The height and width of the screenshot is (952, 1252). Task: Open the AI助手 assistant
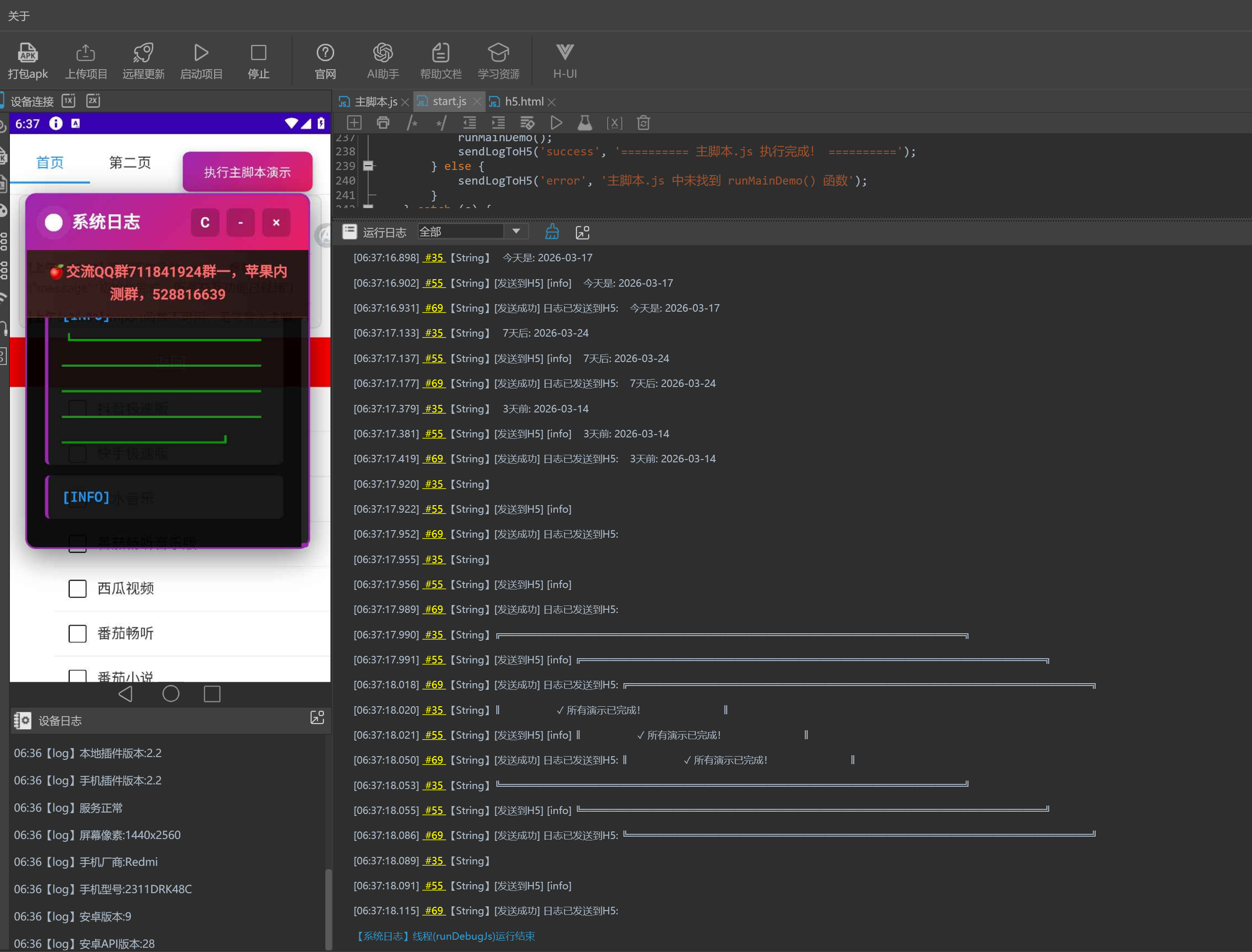[383, 53]
